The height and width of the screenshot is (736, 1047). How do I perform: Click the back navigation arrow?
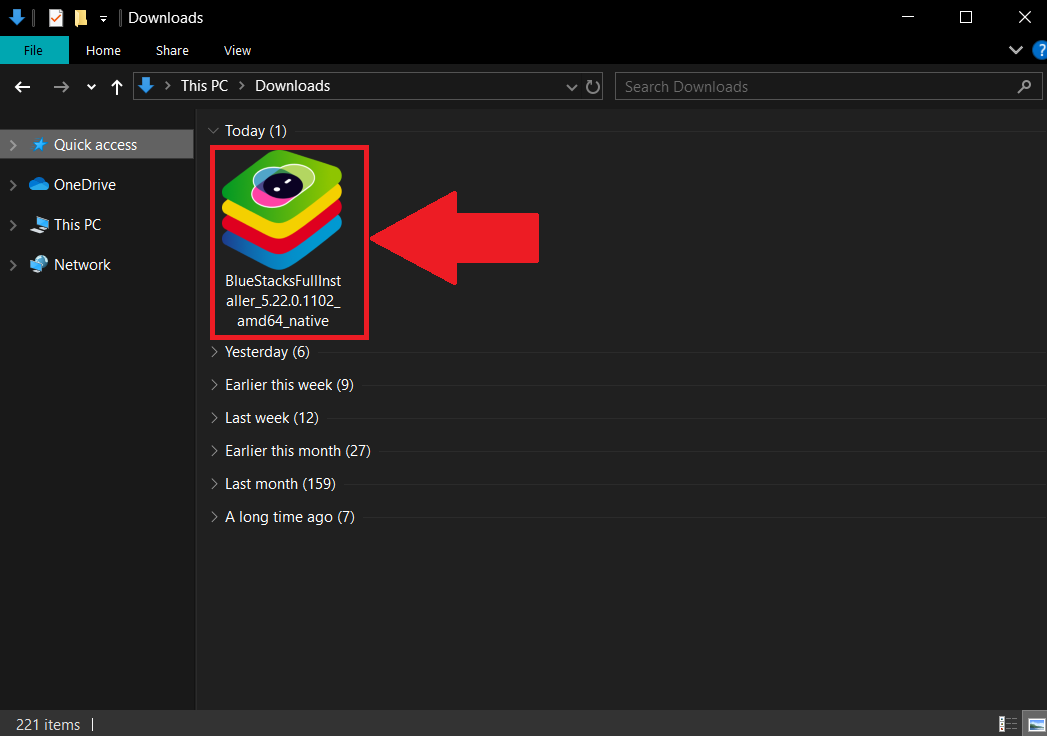tap(21, 86)
